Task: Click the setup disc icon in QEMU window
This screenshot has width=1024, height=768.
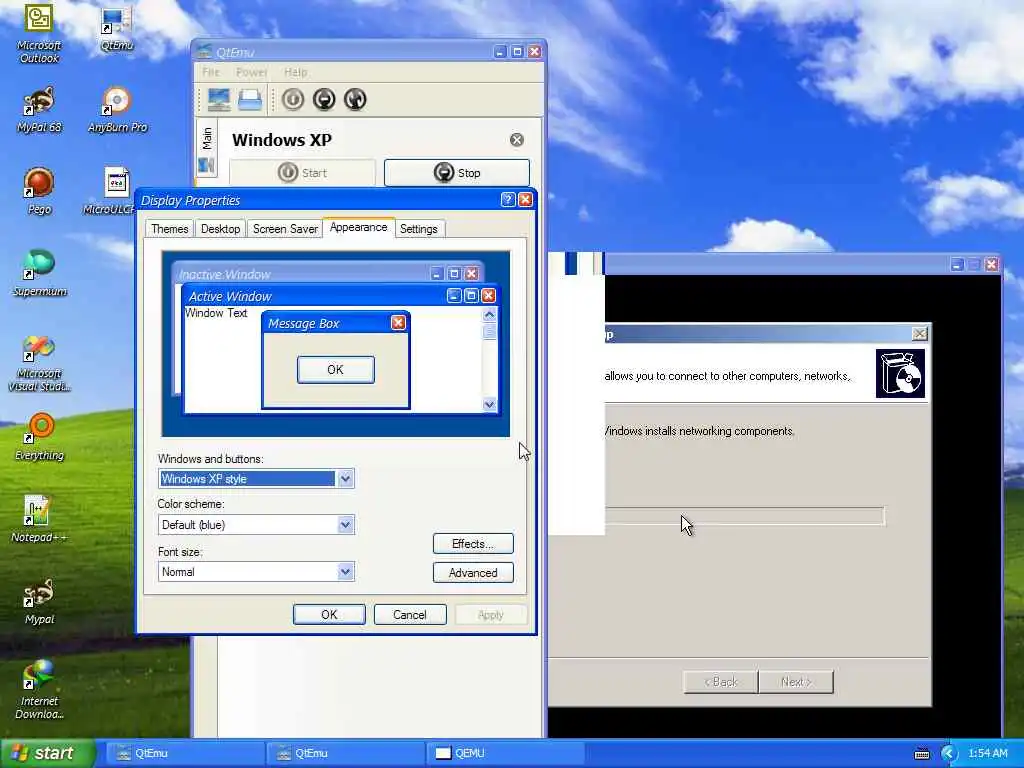Action: point(900,374)
